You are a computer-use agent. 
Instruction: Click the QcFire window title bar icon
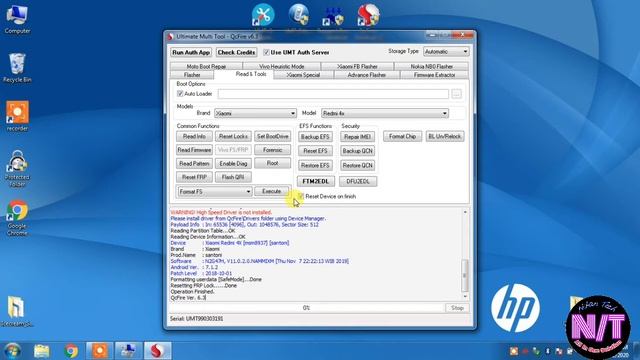(171, 37)
